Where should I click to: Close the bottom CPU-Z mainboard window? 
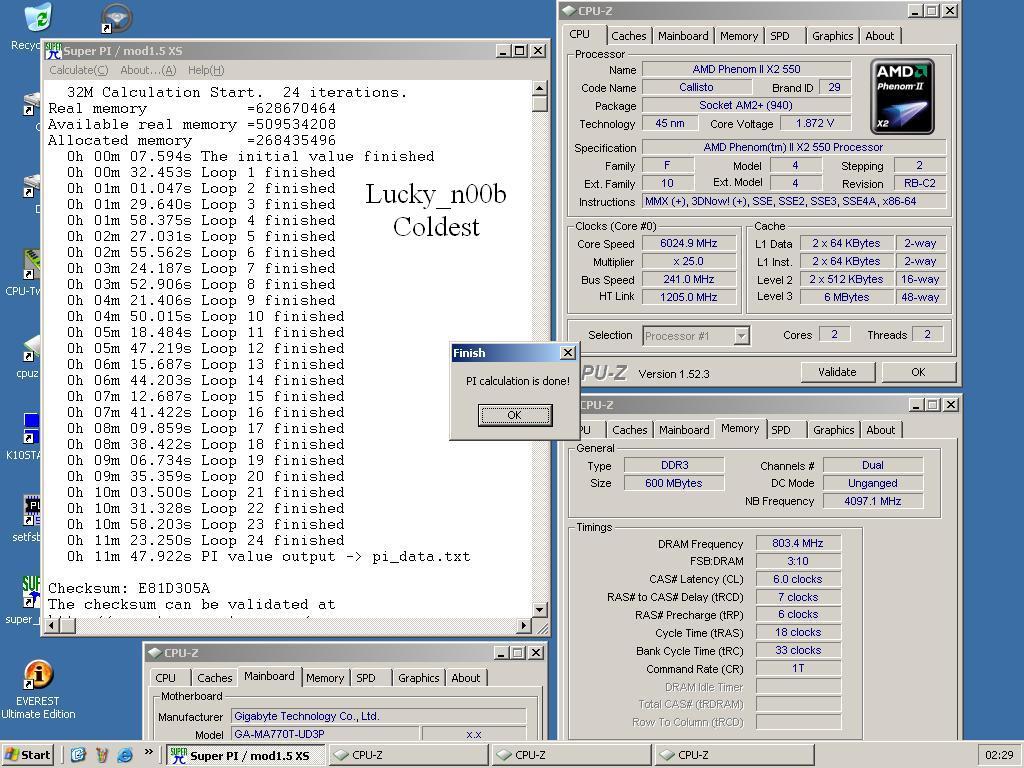536,652
